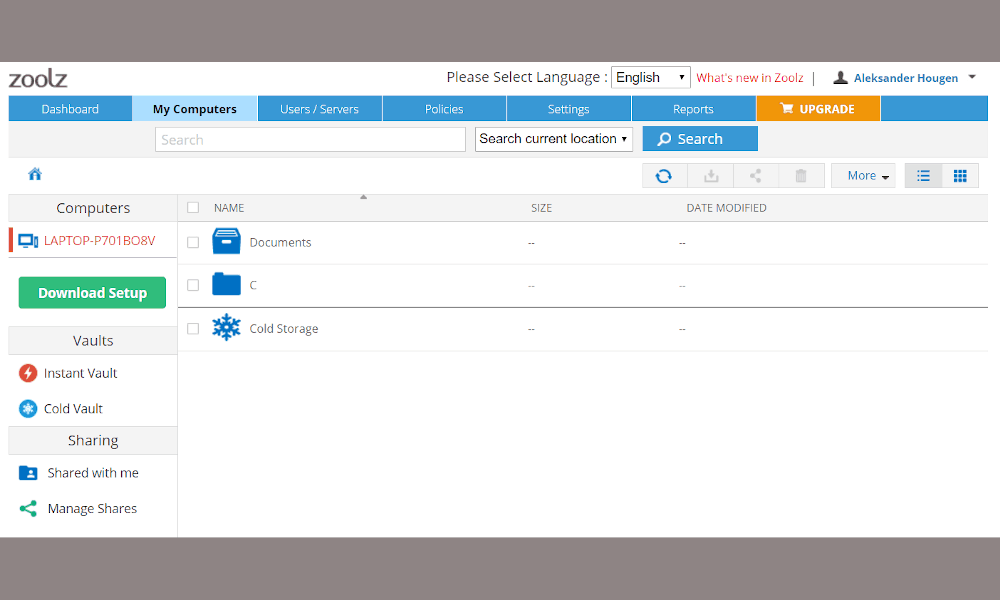Open the C folder name
The height and width of the screenshot is (600, 1000).
coord(253,285)
